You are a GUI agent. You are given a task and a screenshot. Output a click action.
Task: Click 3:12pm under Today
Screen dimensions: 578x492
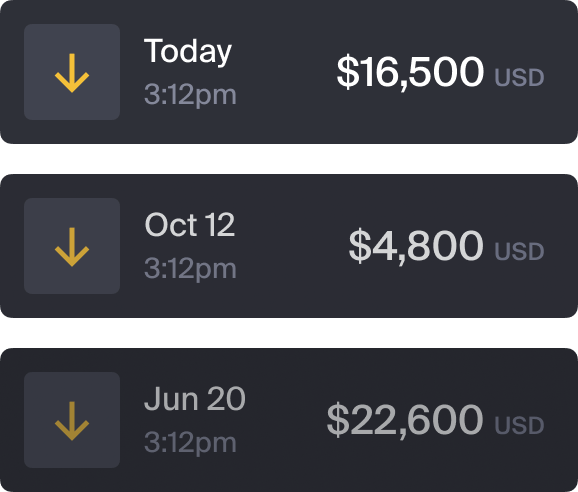(190, 95)
